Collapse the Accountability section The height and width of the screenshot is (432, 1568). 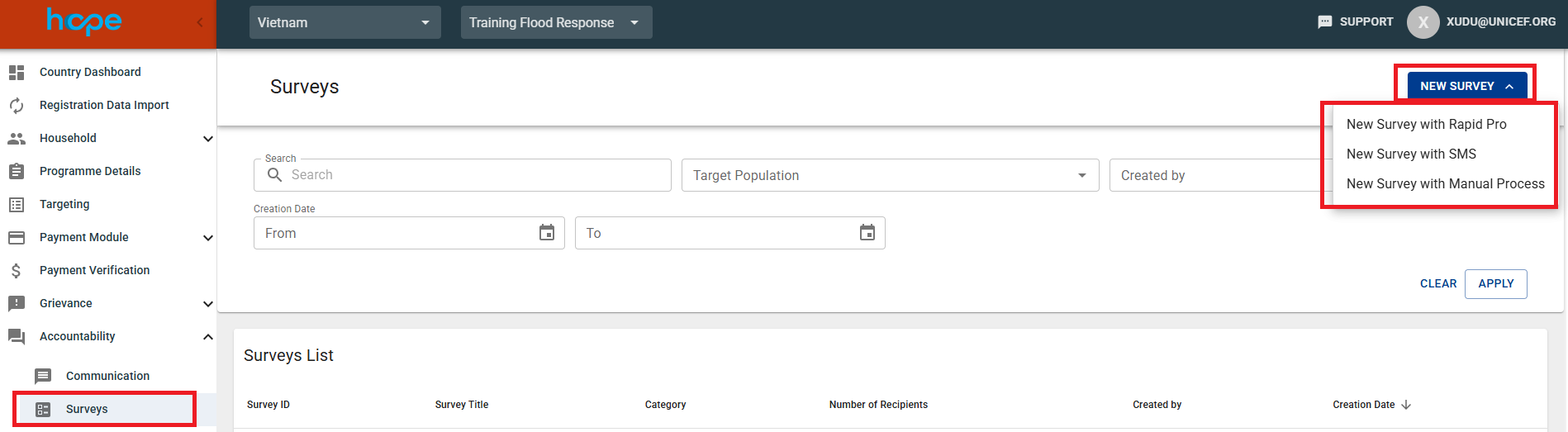pyautogui.click(x=207, y=337)
